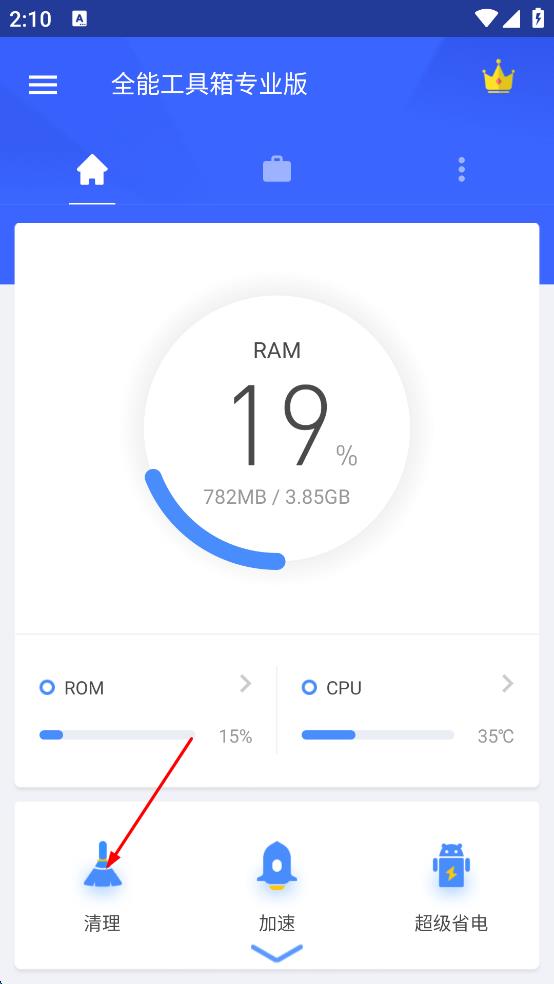The width and height of the screenshot is (554, 984).
Task: Click the CPU temperature progress bar
Action: pos(378,735)
